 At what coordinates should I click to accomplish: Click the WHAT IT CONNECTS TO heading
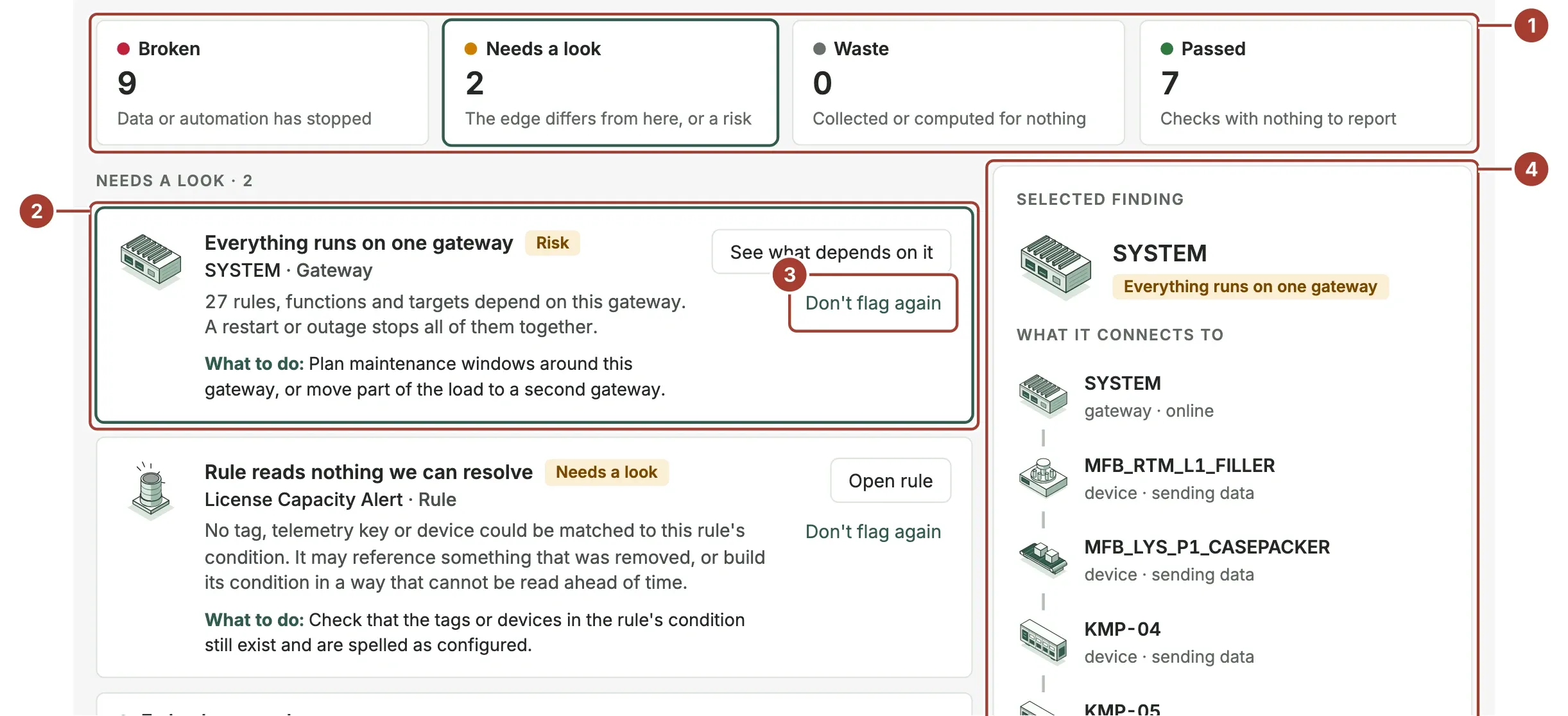click(1120, 335)
